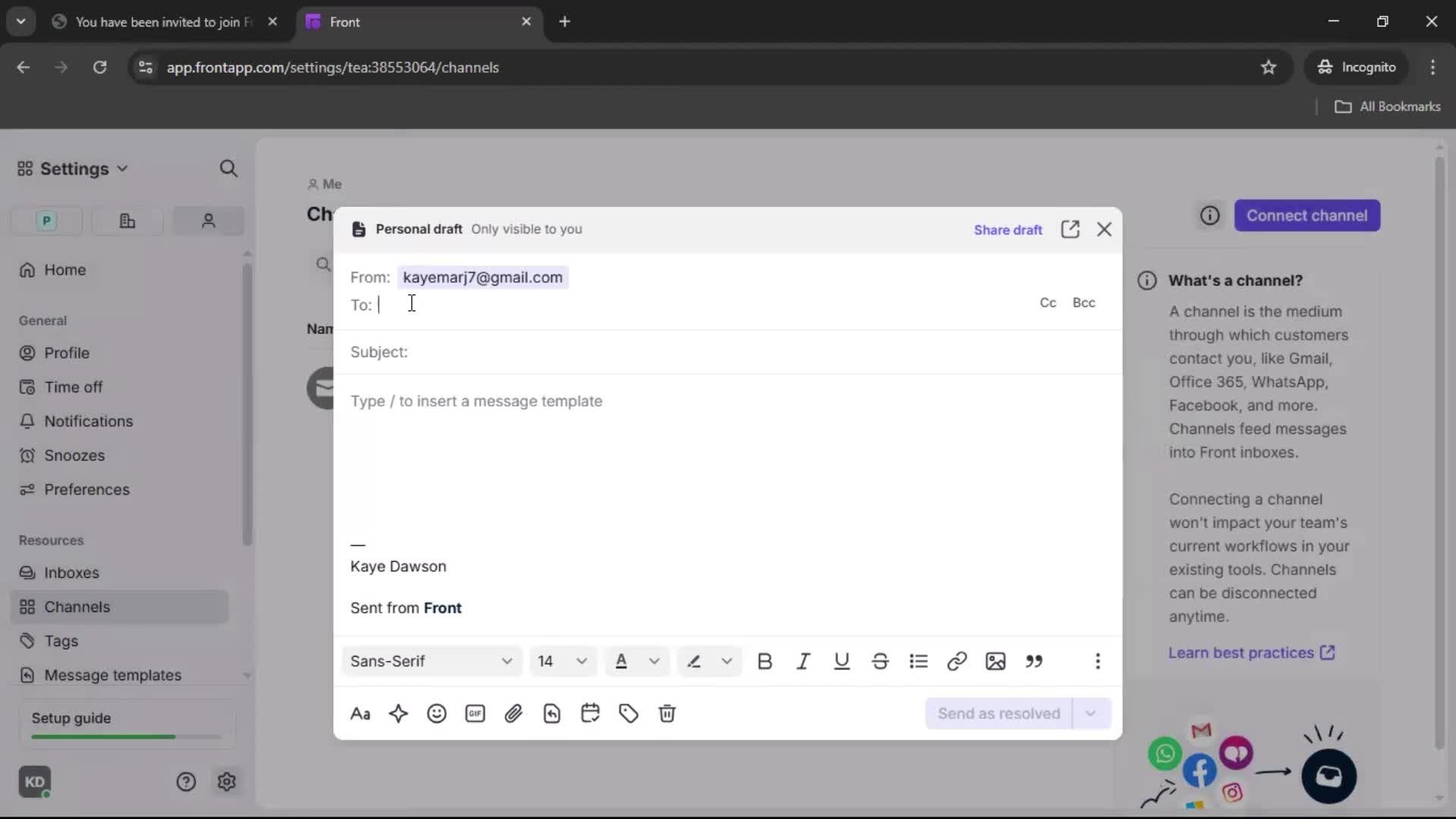Expand the font size 14 dropdown
This screenshot has width=1456, height=819.
coord(563,661)
